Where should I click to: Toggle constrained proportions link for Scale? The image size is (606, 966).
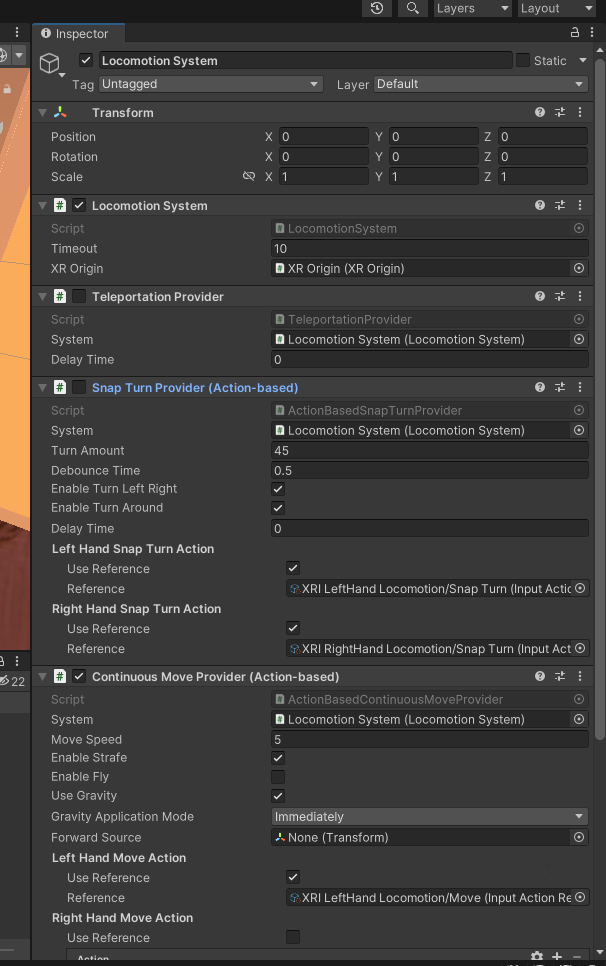pos(249,177)
